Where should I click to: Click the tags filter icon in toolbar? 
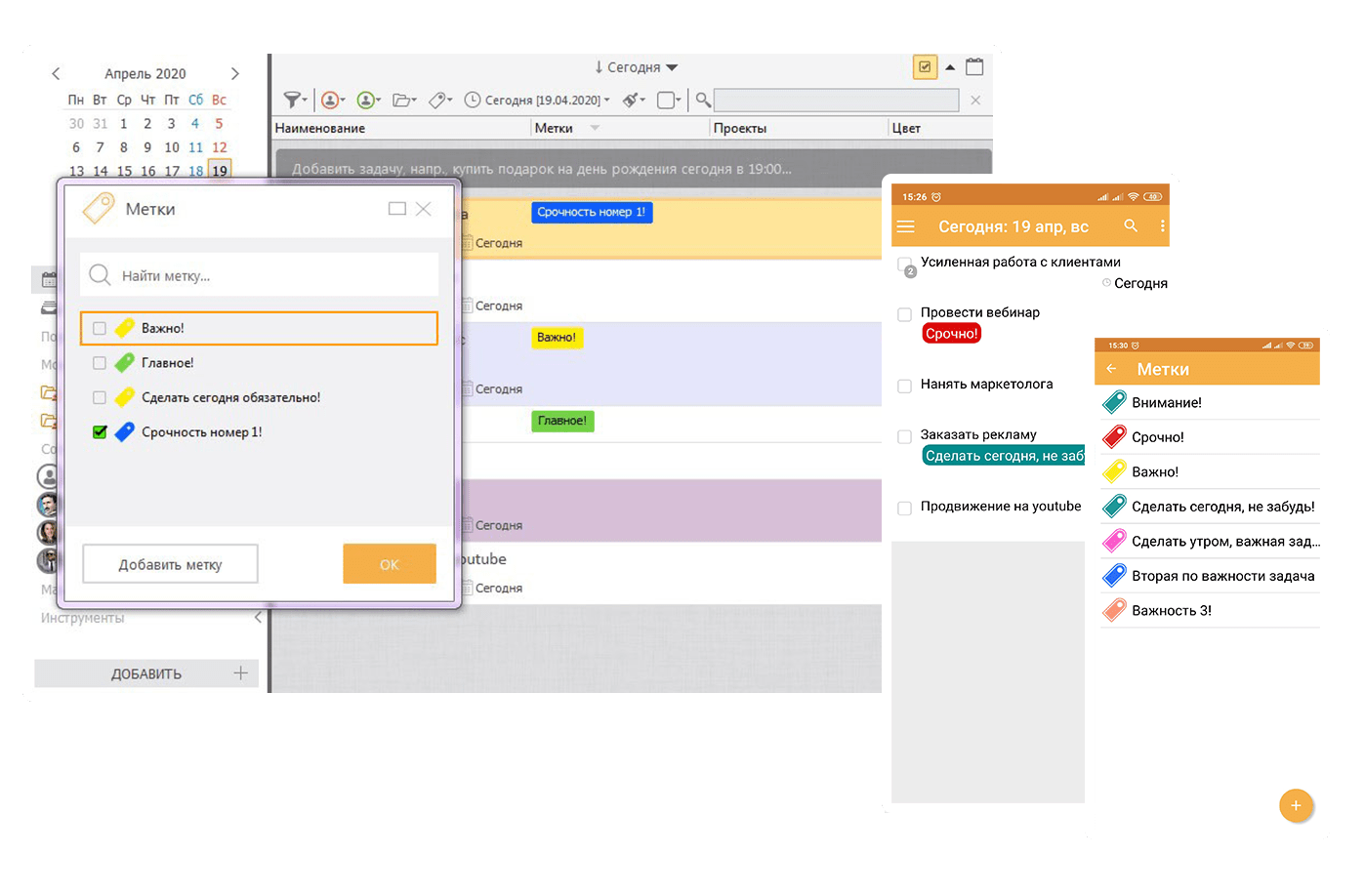pyautogui.click(x=439, y=100)
